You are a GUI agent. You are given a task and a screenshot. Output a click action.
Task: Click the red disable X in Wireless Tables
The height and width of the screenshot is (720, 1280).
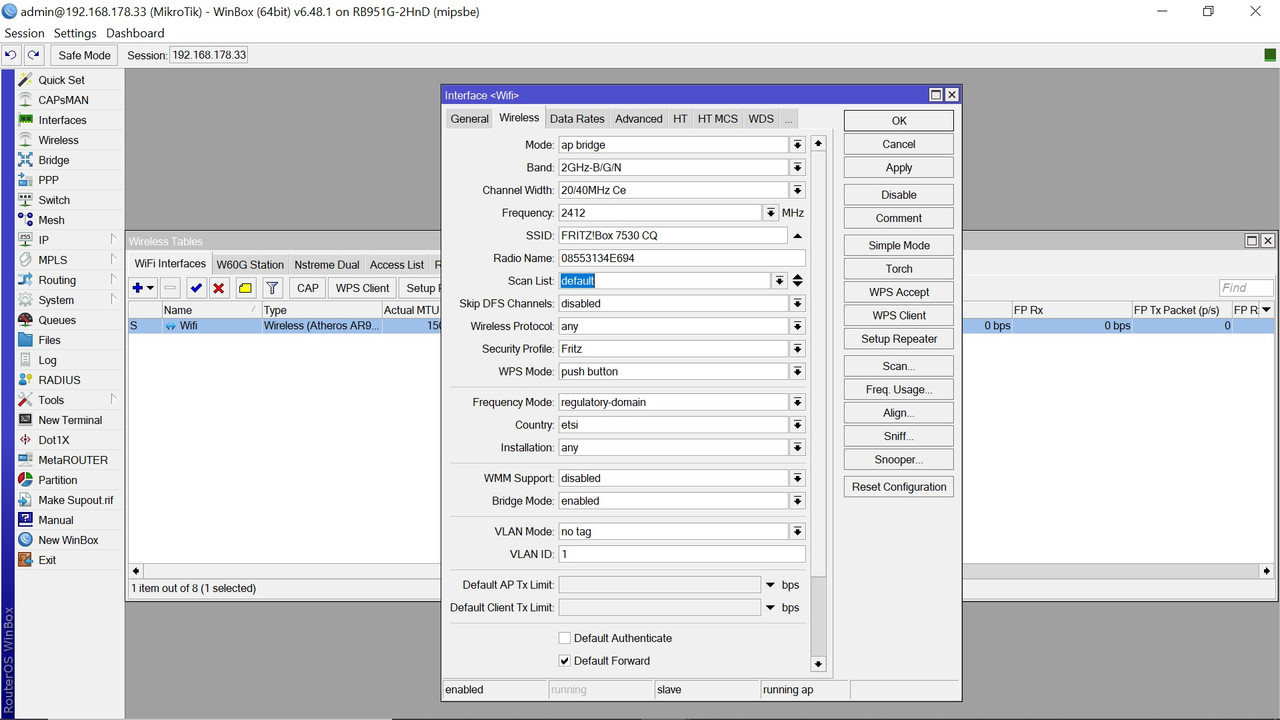219,288
